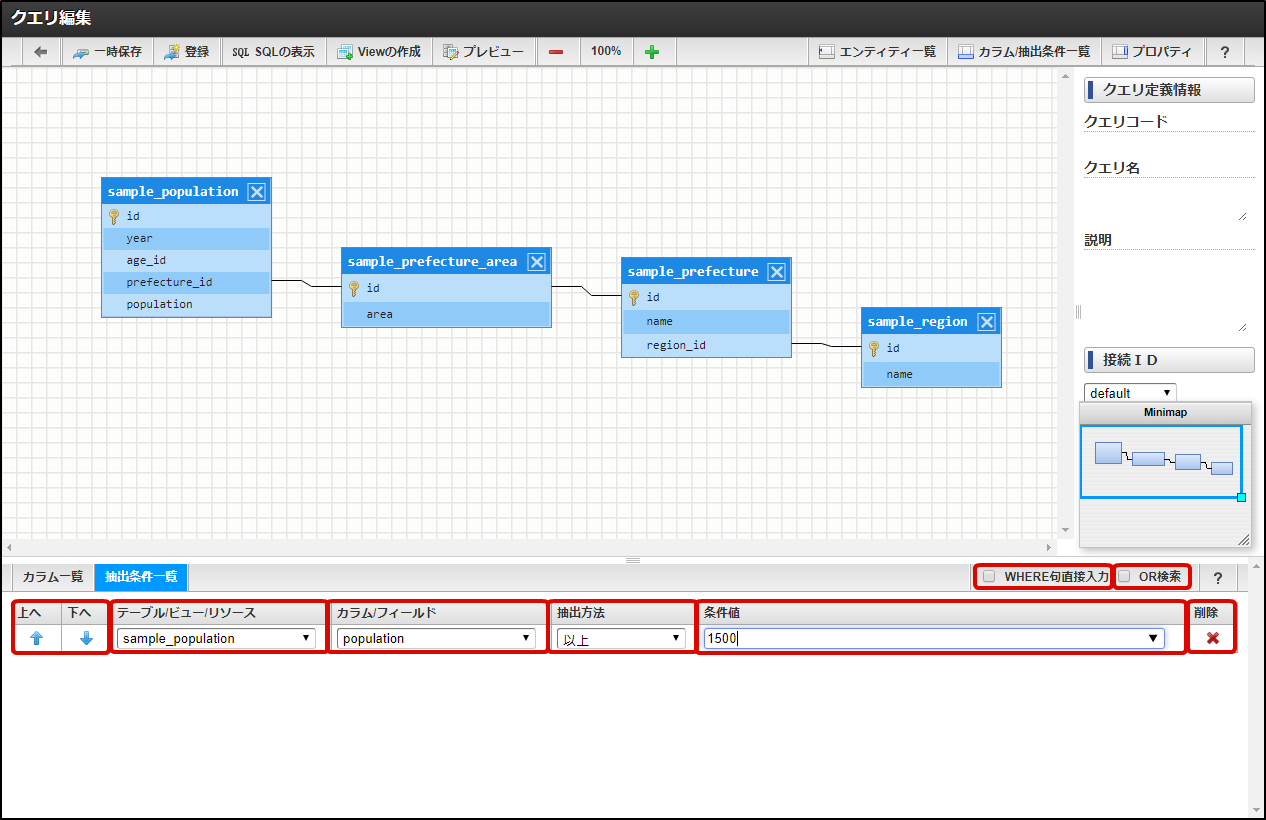Select the name column in sample_region

tap(932, 374)
